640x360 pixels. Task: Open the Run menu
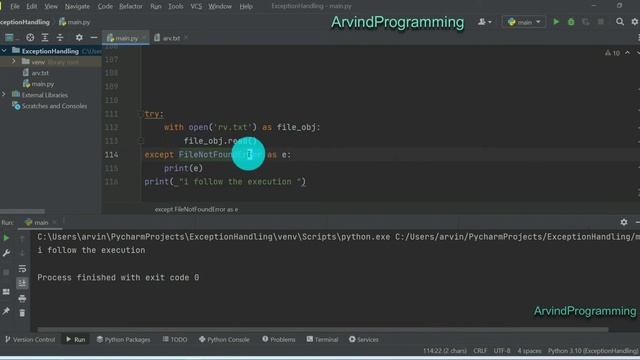156,6
